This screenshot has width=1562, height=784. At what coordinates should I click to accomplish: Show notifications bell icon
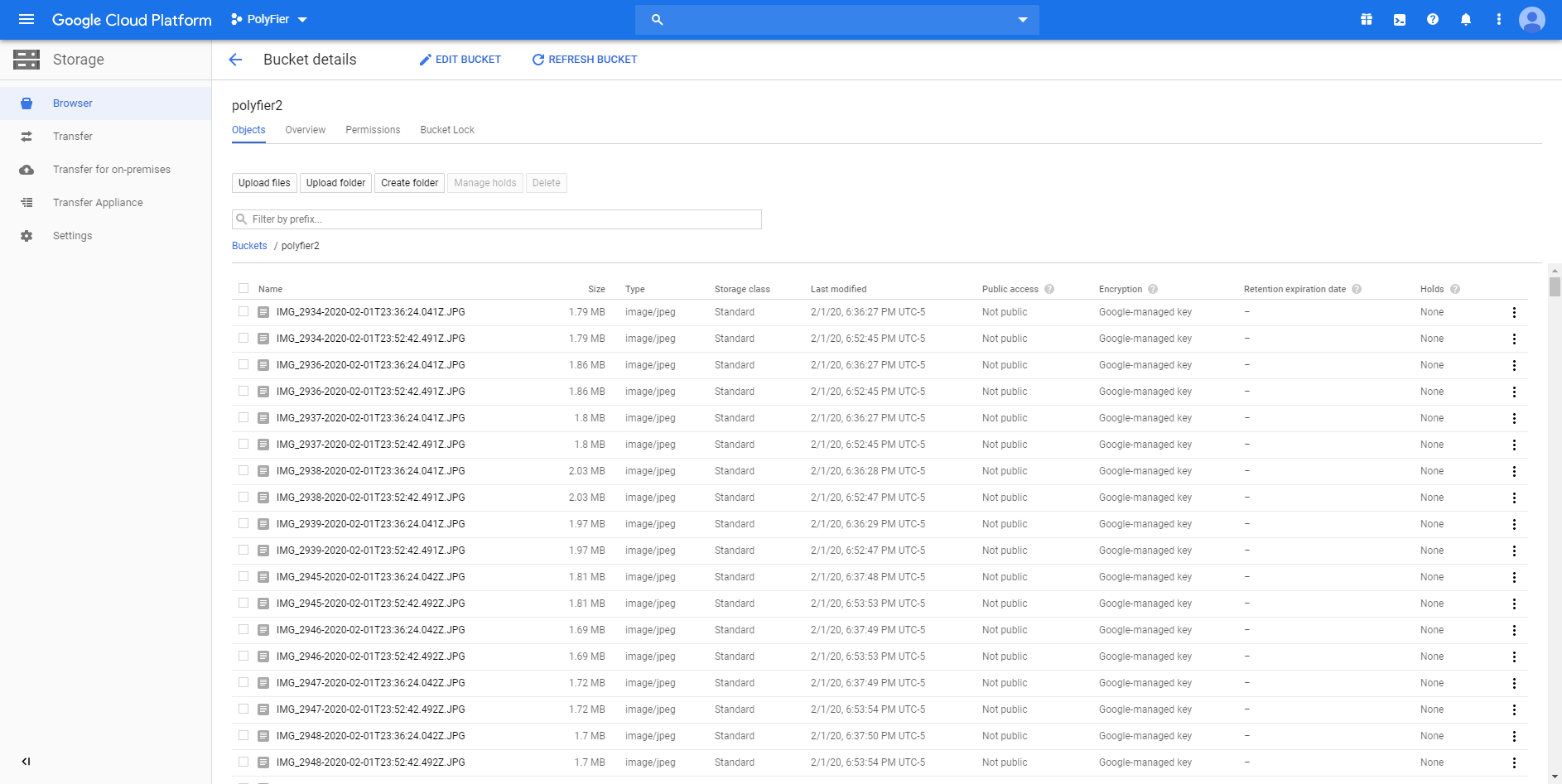(1466, 19)
